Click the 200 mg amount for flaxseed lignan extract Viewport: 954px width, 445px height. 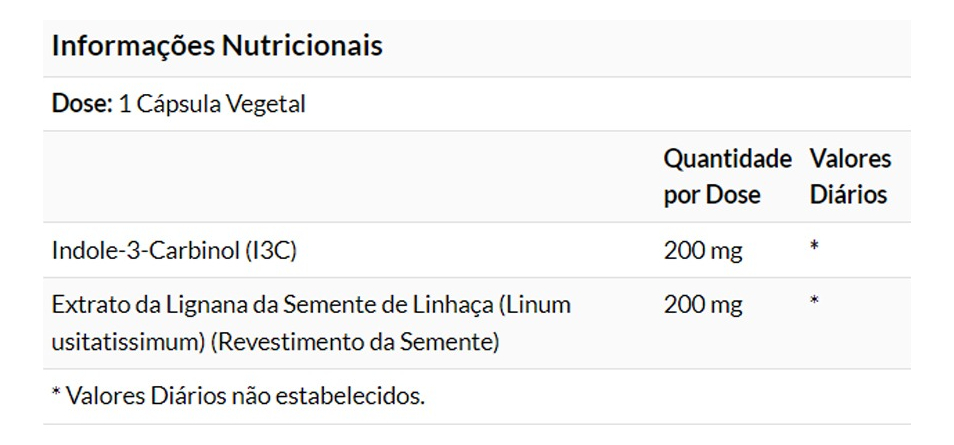click(703, 305)
